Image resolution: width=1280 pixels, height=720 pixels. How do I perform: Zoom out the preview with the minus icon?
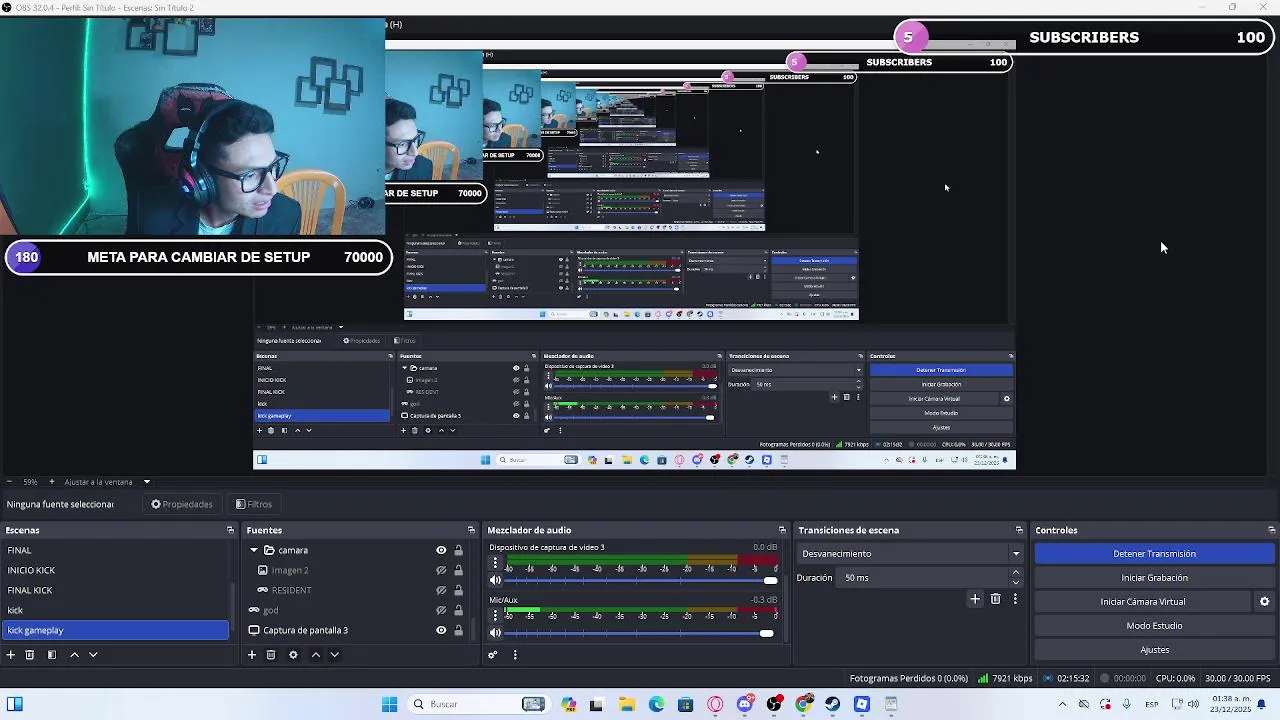tap(9, 482)
